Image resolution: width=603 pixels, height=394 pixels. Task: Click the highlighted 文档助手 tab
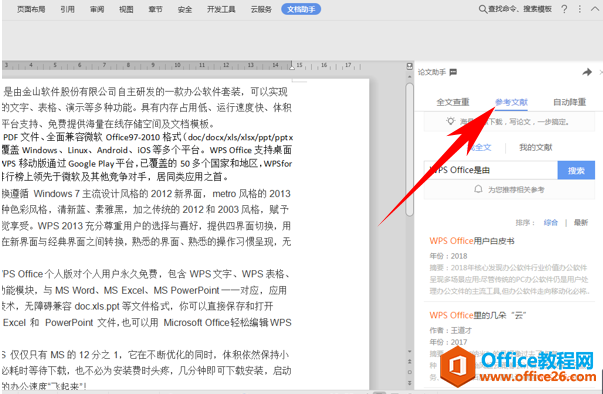[301, 9]
